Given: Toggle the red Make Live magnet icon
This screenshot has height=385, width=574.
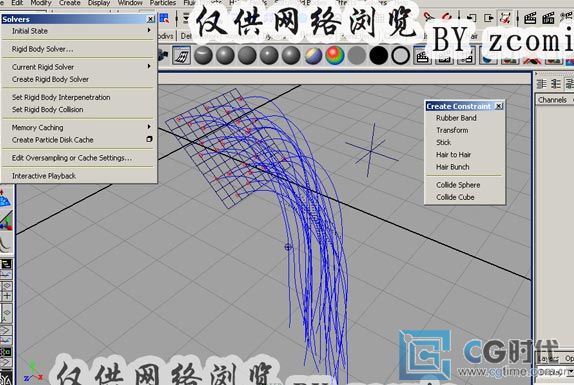Looking at the screenshot, I should 446,17.
